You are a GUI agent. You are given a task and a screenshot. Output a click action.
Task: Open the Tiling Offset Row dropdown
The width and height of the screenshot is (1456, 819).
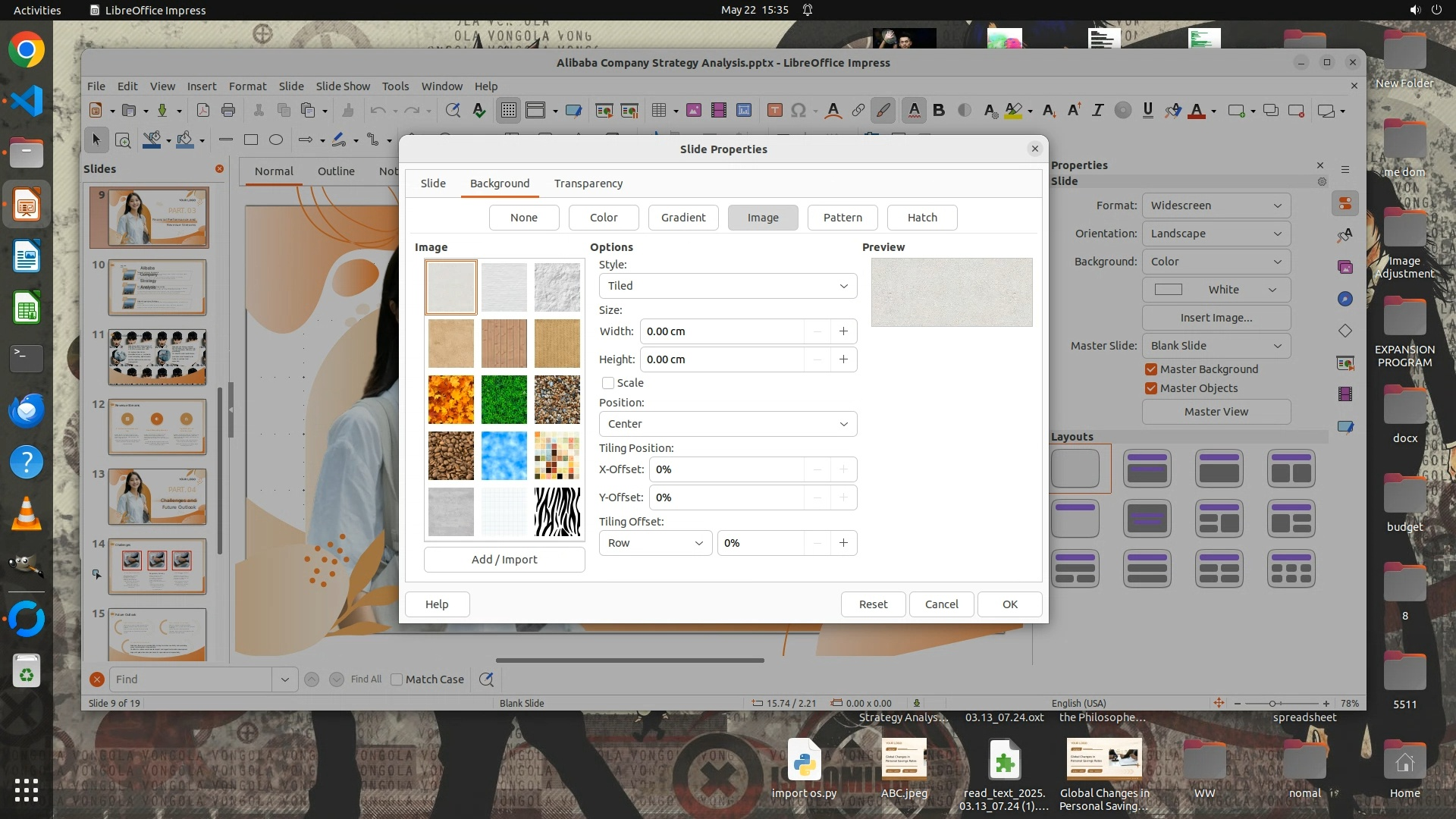pyautogui.click(x=655, y=543)
